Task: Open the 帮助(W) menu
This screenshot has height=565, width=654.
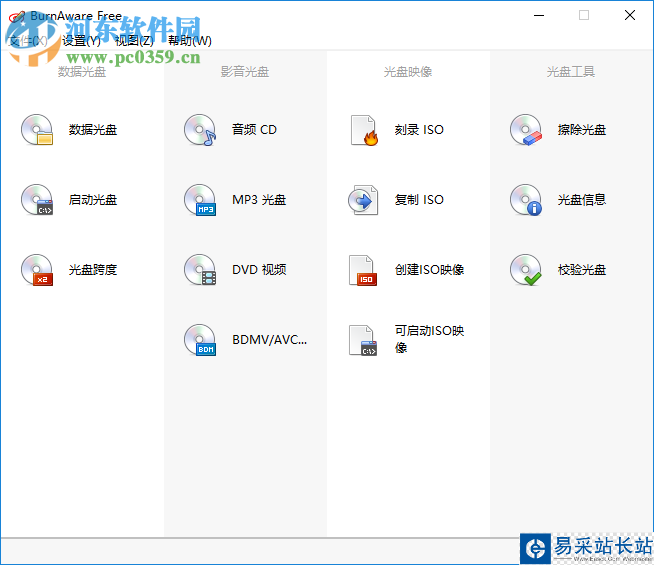Action: pyautogui.click(x=190, y=40)
